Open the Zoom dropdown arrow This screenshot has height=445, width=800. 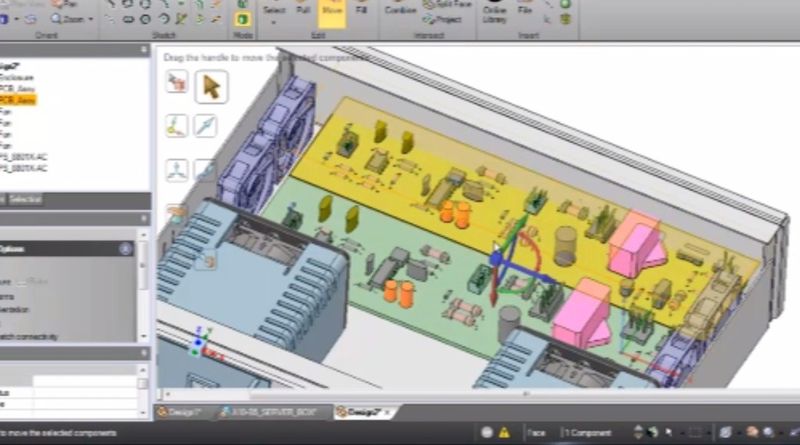(91, 19)
